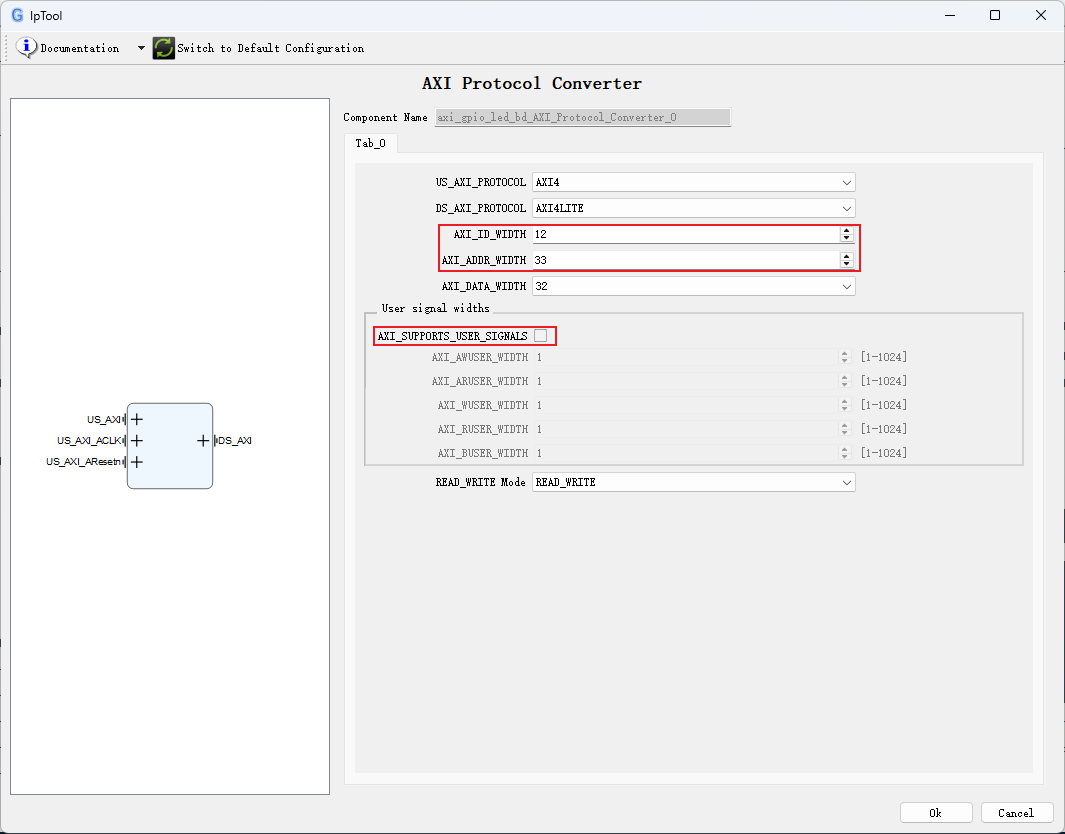Open the READ_WRITE Mode dropdown
The width and height of the screenshot is (1065, 834).
point(693,482)
